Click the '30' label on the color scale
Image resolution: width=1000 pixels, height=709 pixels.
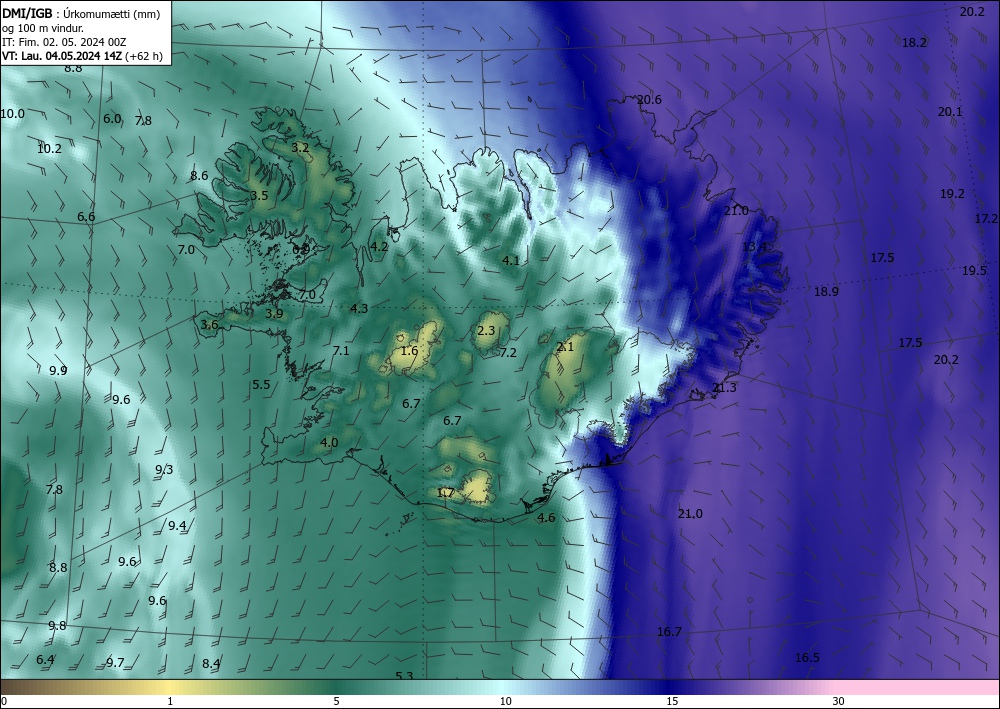[839, 701]
